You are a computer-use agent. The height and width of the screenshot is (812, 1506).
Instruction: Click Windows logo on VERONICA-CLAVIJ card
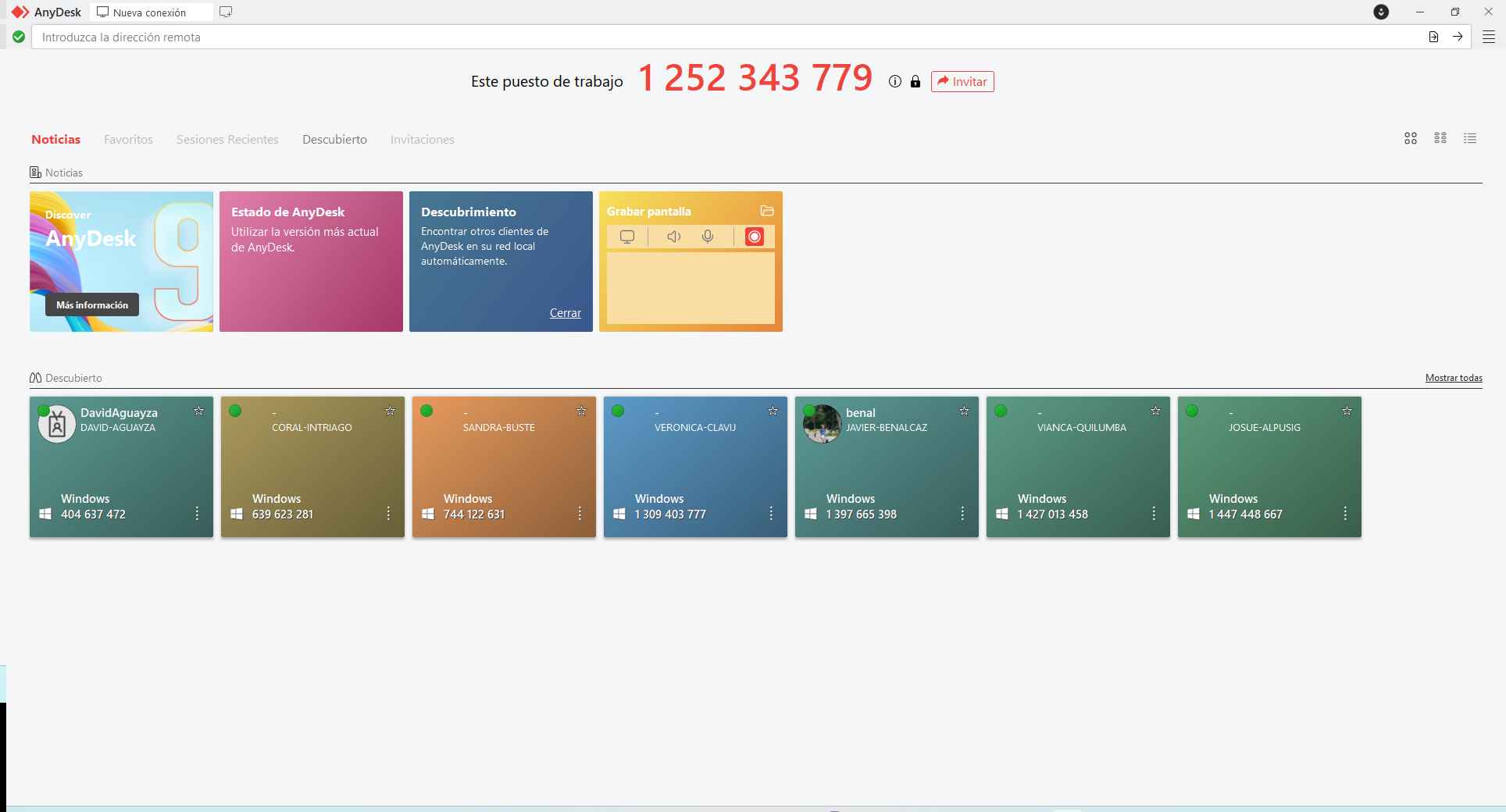619,514
